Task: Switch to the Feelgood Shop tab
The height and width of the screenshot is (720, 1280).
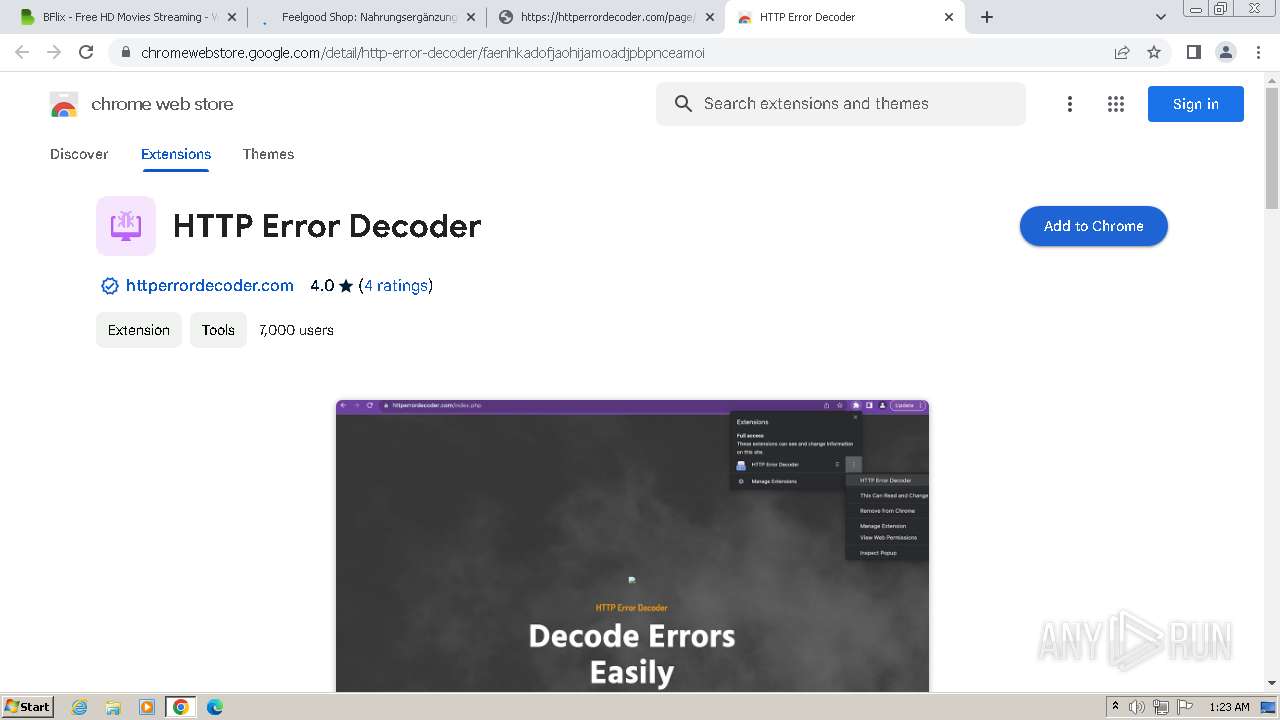Action: (368, 17)
